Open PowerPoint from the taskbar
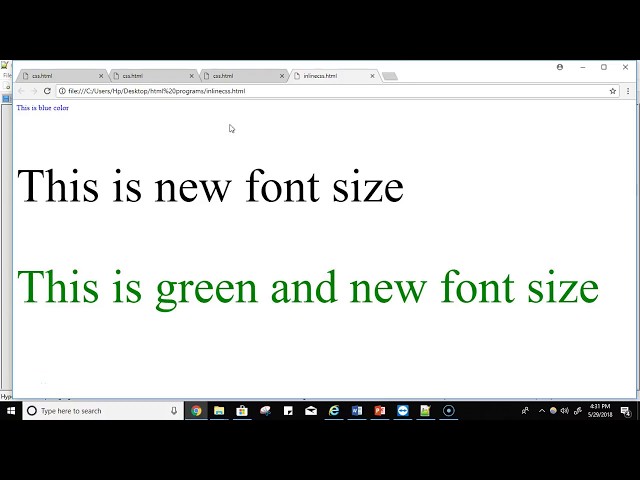 [380, 411]
